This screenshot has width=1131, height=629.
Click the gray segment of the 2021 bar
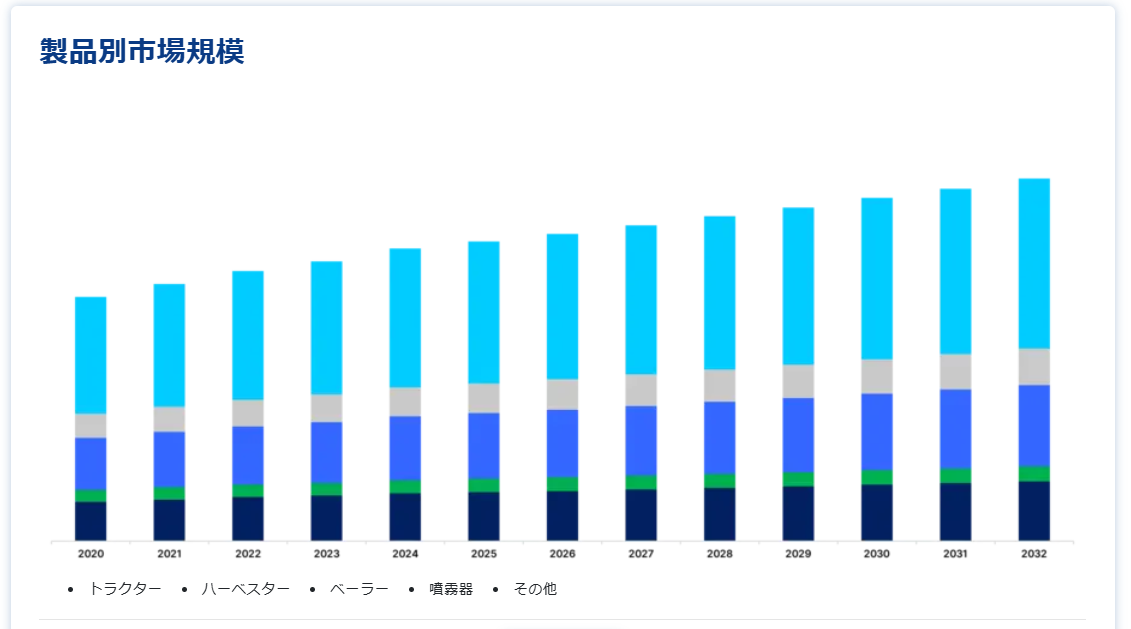coord(169,419)
